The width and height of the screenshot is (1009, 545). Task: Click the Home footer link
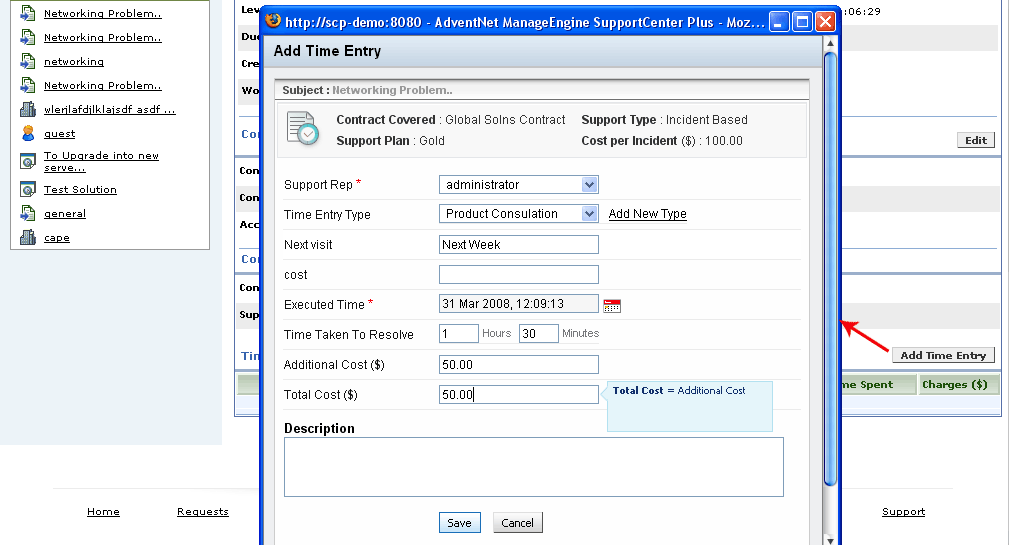pos(103,512)
